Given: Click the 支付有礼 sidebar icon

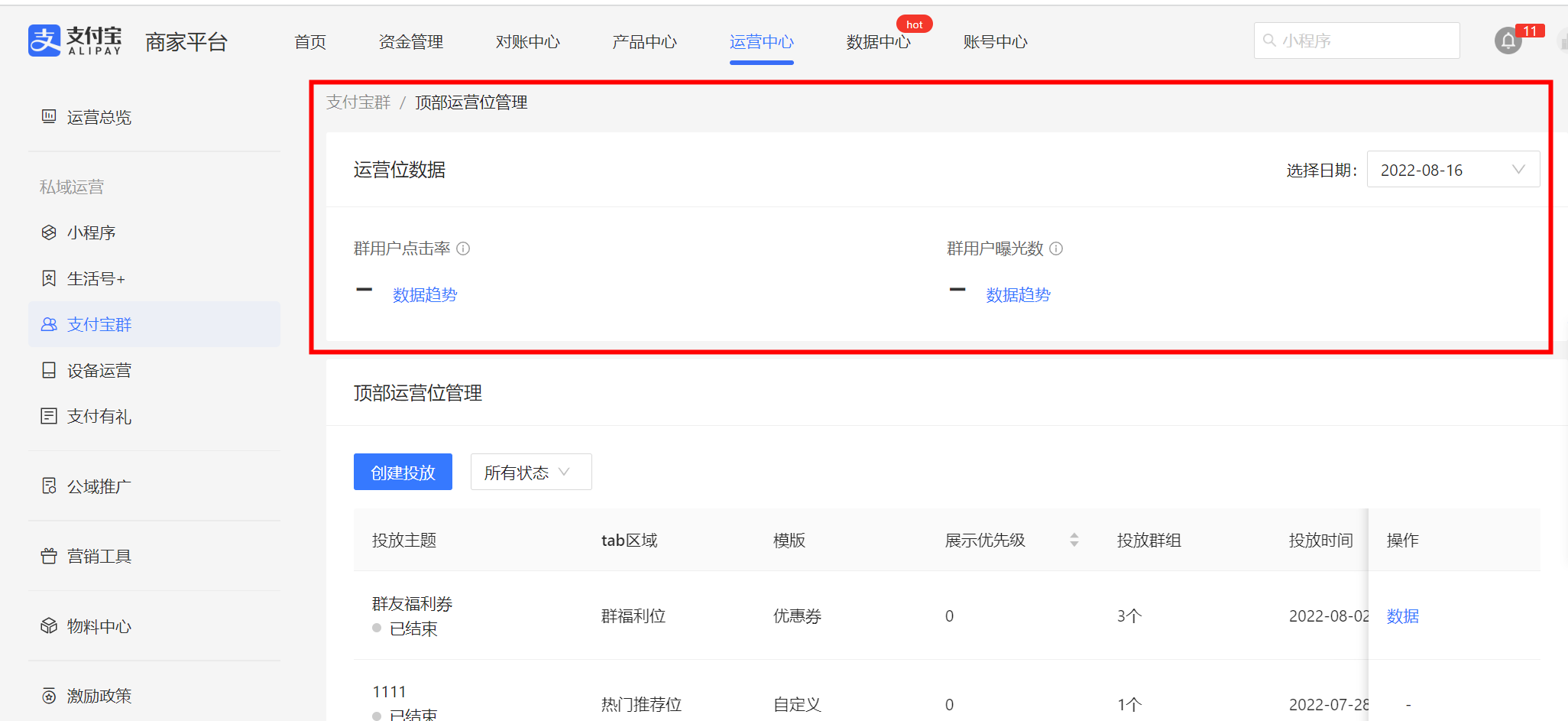Looking at the screenshot, I should (x=49, y=416).
